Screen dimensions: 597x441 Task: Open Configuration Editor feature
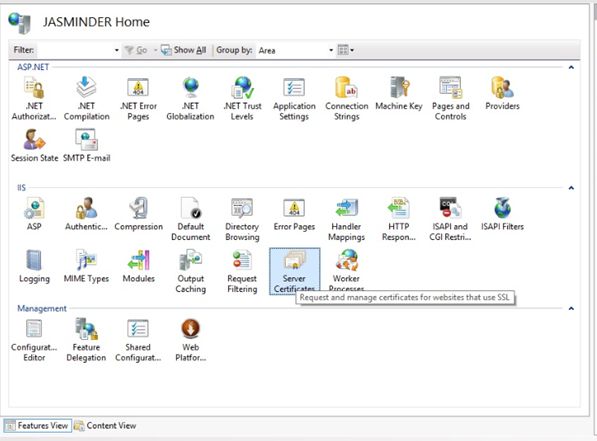point(34,340)
